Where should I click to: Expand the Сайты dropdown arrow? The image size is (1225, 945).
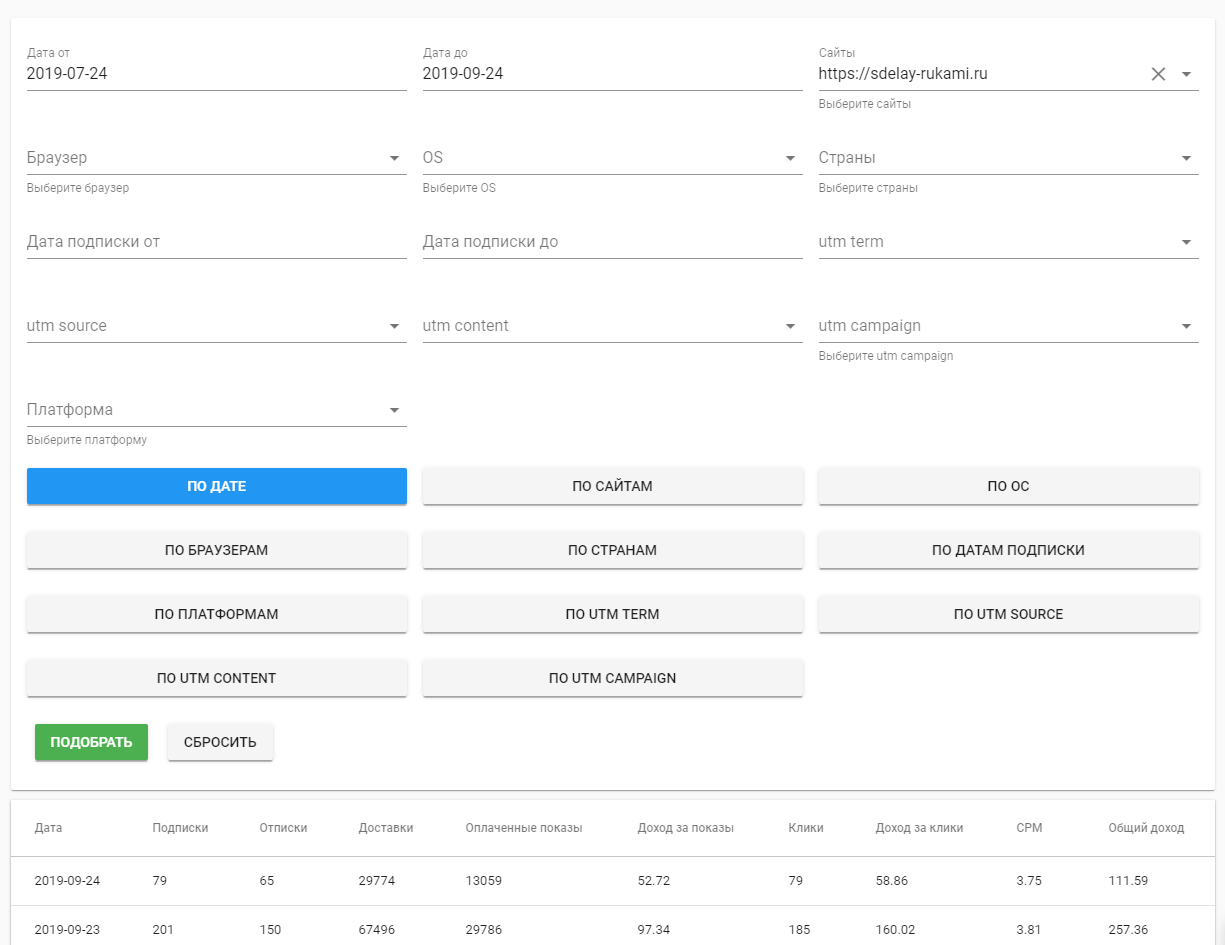point(1186,74)
